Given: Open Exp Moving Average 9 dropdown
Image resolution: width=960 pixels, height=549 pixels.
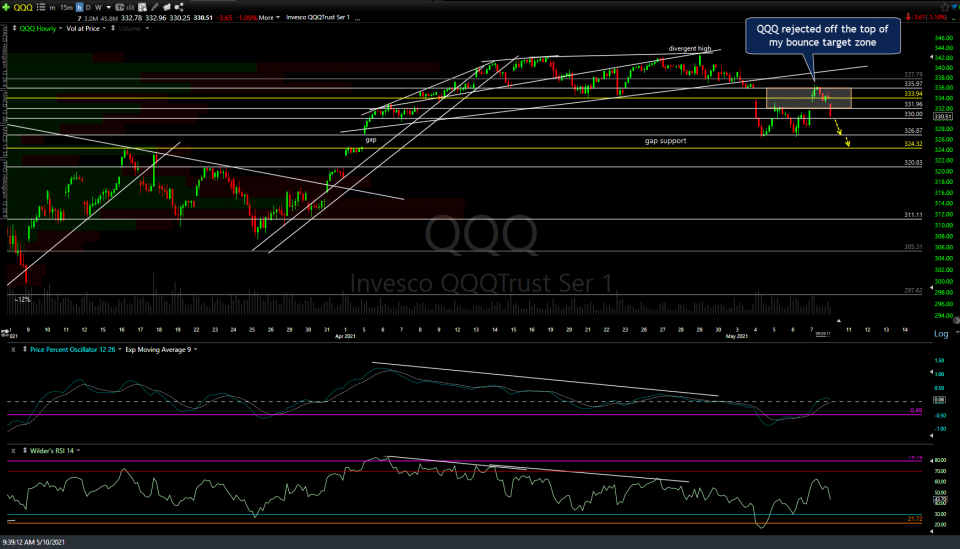Looking at the screenshot, I should (195, 349).
